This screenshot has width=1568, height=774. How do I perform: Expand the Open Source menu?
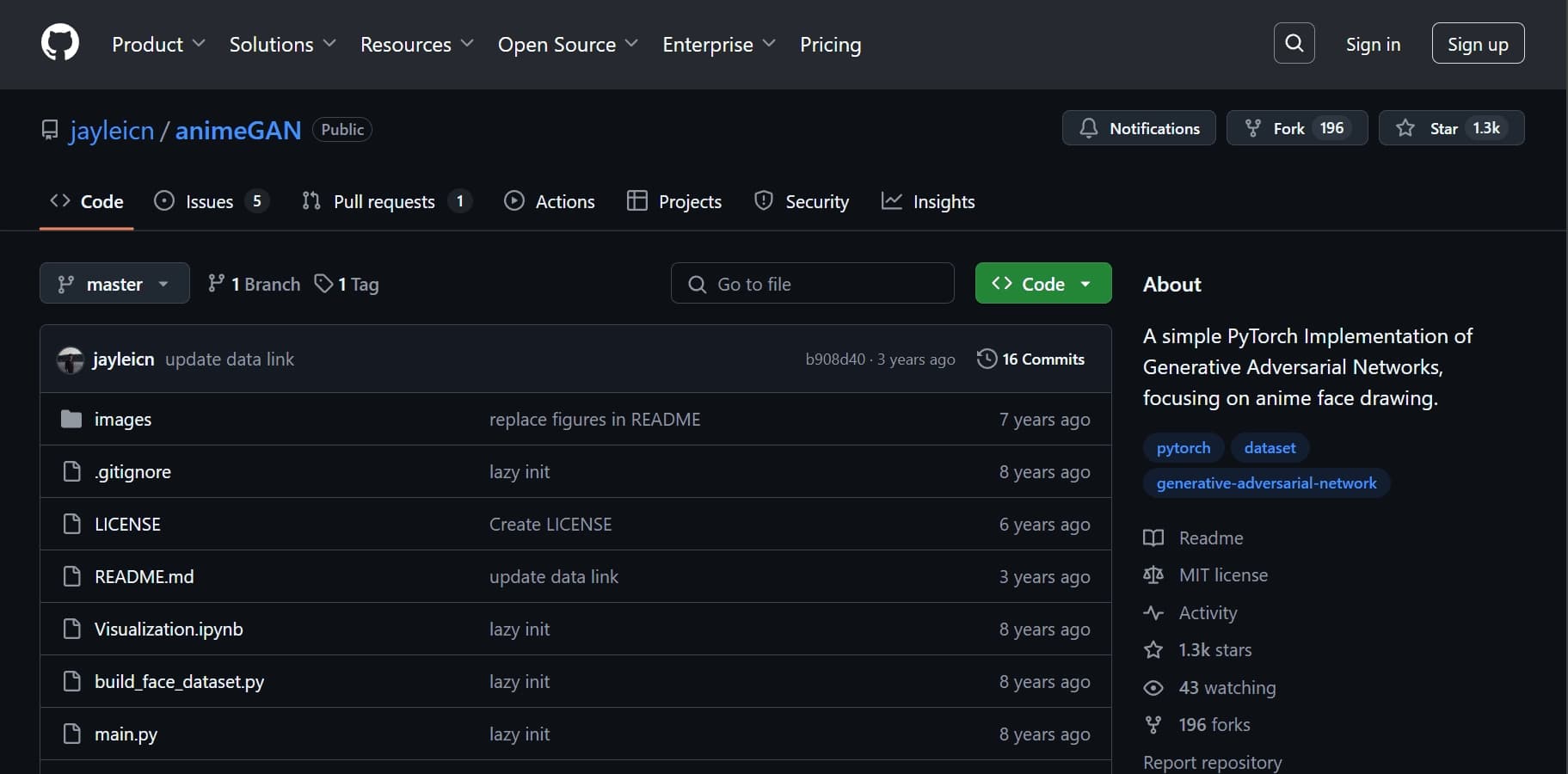568,44
